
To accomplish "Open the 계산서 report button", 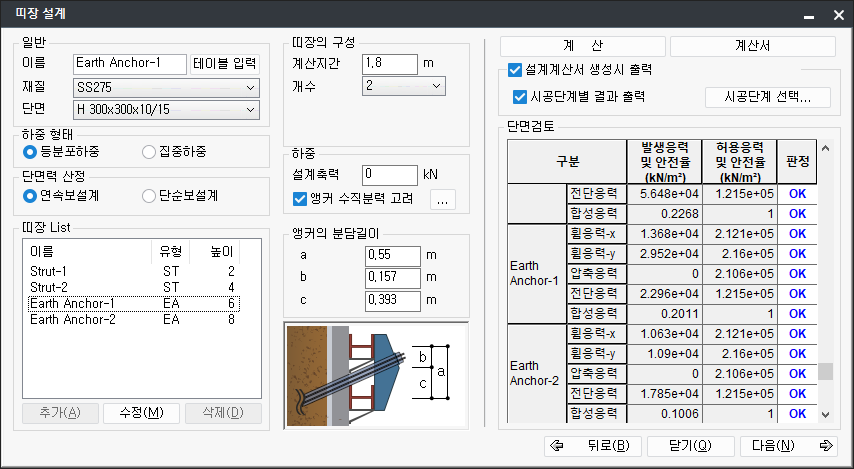I will tap(752, 46).
